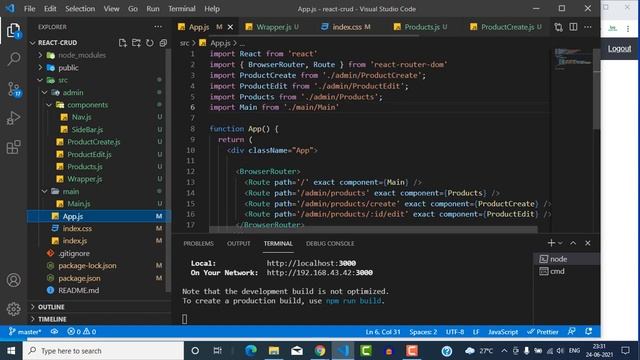This screenshot has height=360, width=640.
Task: Open the Extensions view
Action: (13, 147)
